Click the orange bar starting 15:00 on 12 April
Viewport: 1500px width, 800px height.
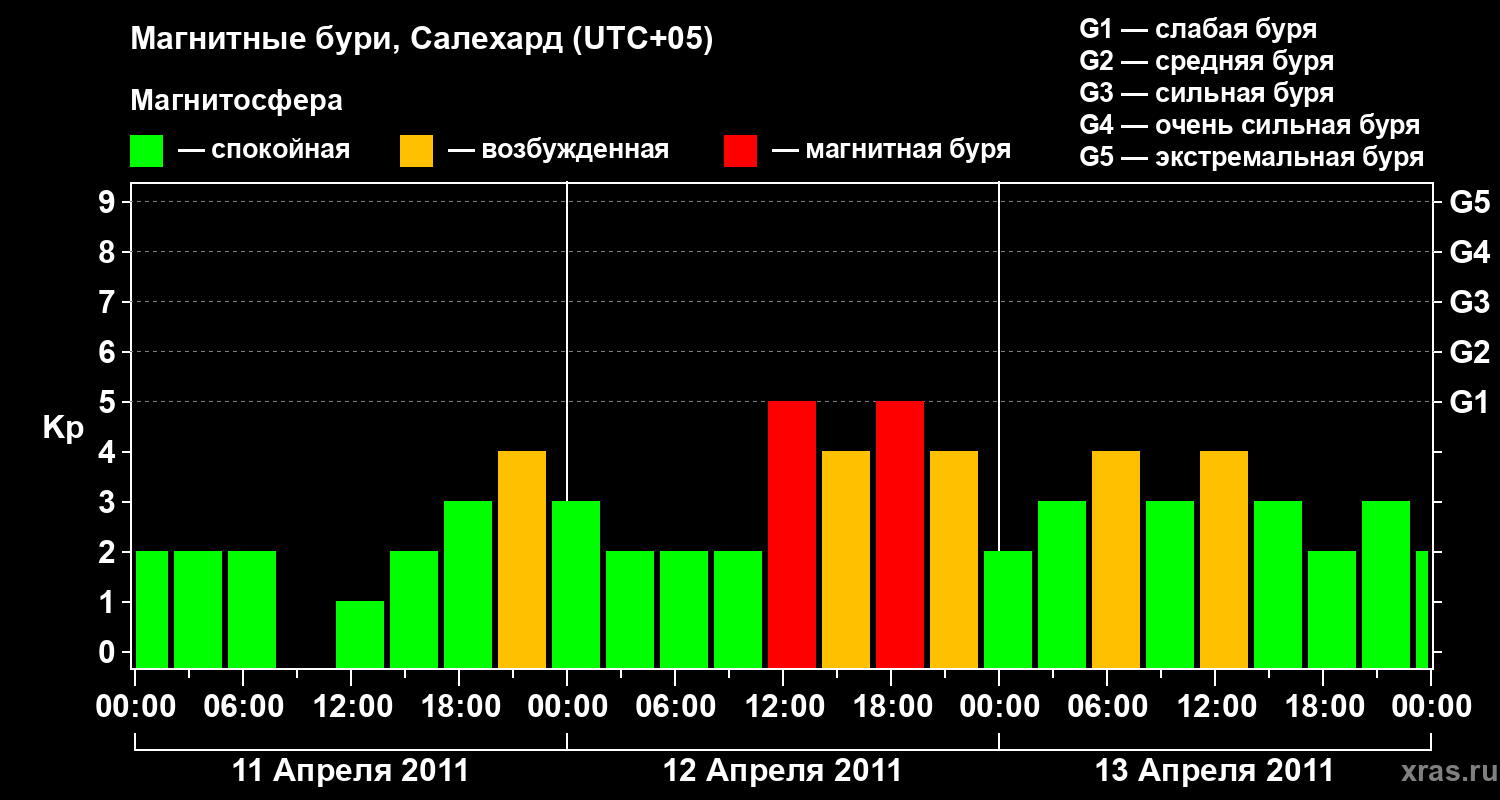tap(846, 560)
